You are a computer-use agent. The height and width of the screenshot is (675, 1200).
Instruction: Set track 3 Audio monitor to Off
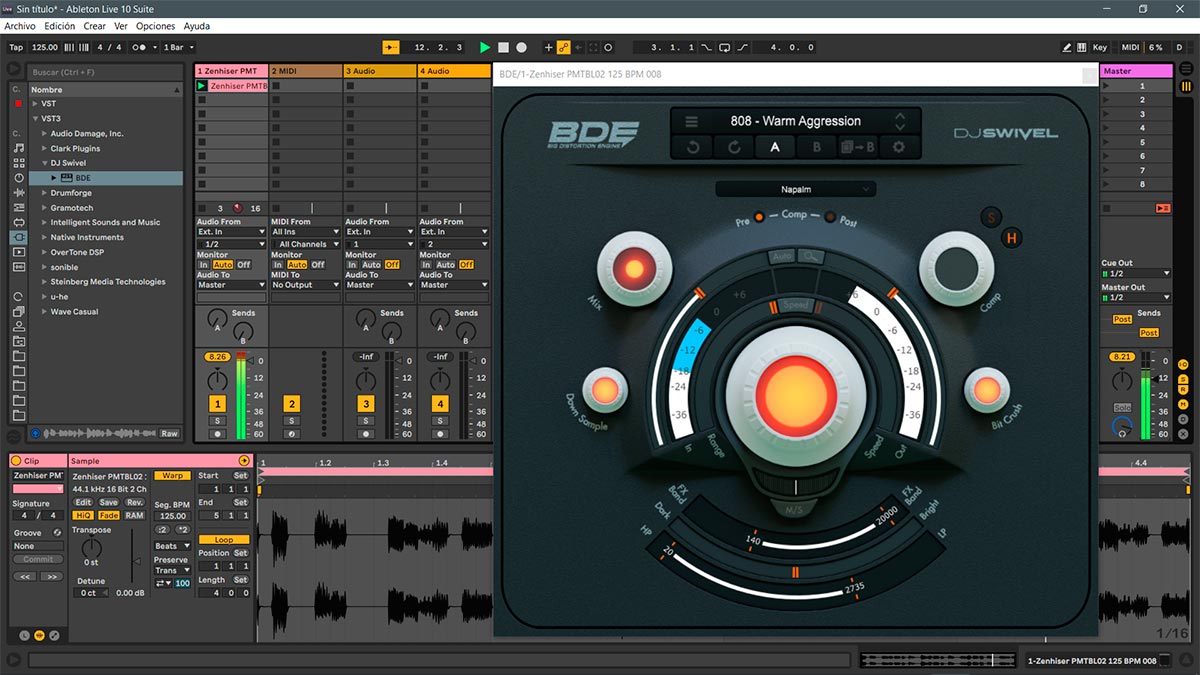pyautogui.click(x=392, y=265)
